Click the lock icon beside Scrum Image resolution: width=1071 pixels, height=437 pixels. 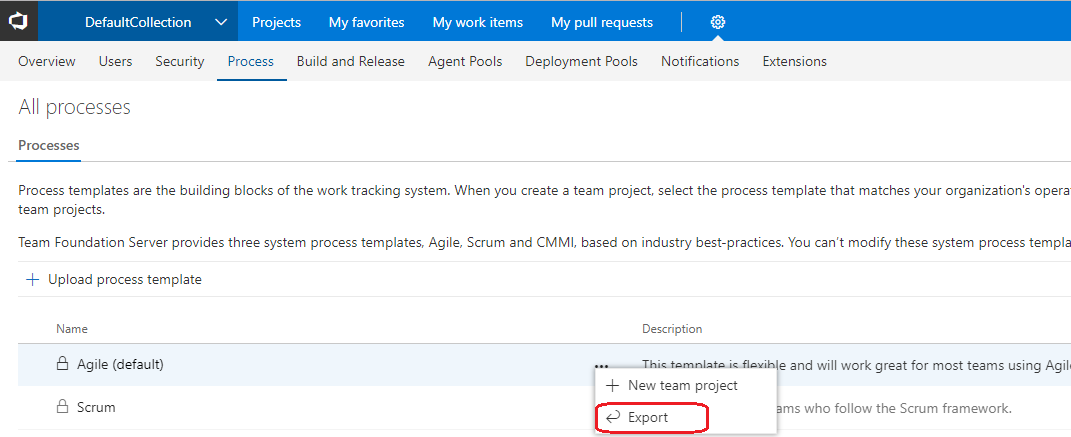[62, 407]
